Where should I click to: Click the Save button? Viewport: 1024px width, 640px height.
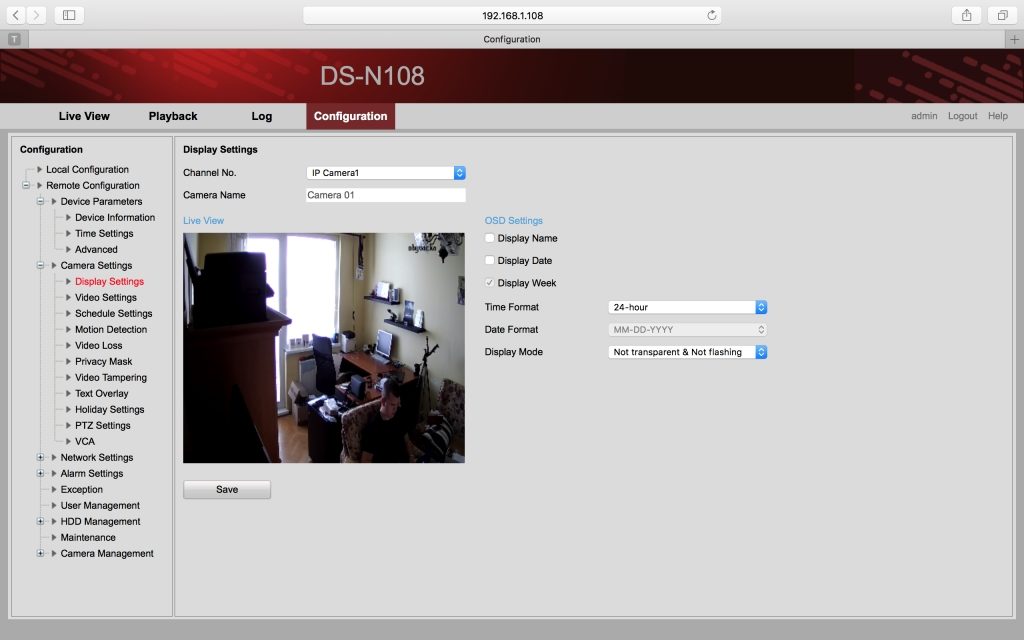(x=227, y=490)
